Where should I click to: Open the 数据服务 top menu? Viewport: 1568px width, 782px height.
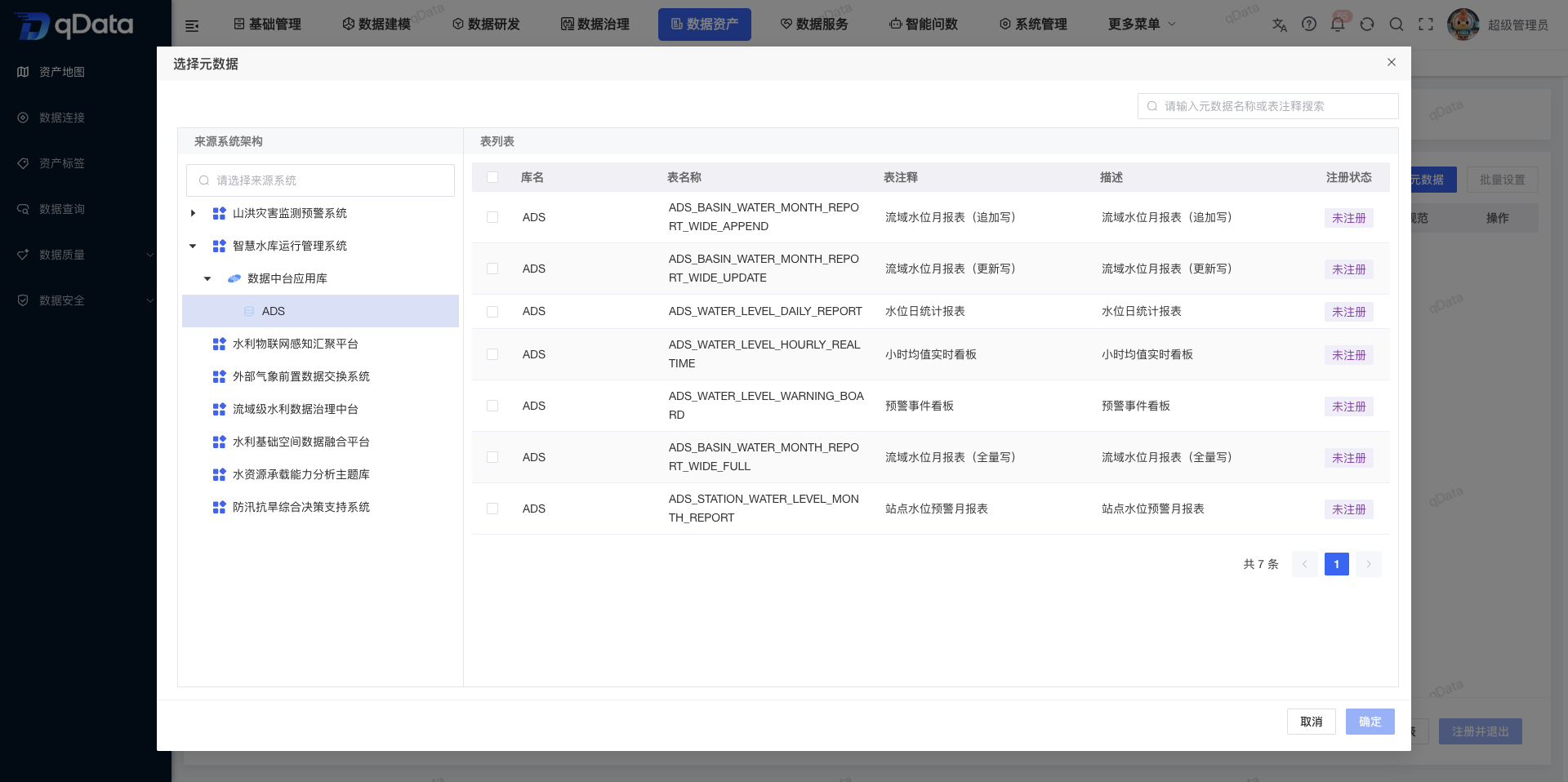pyautogui.click(x=814, y=24)
